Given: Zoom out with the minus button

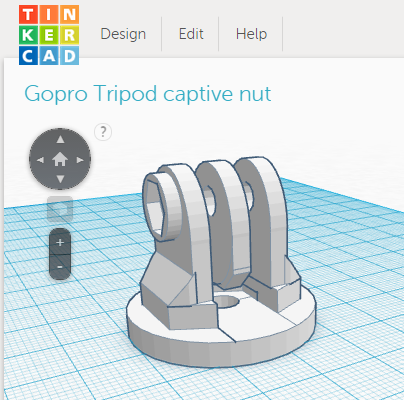Looking at the screenshot, I should tap(60, 267).
